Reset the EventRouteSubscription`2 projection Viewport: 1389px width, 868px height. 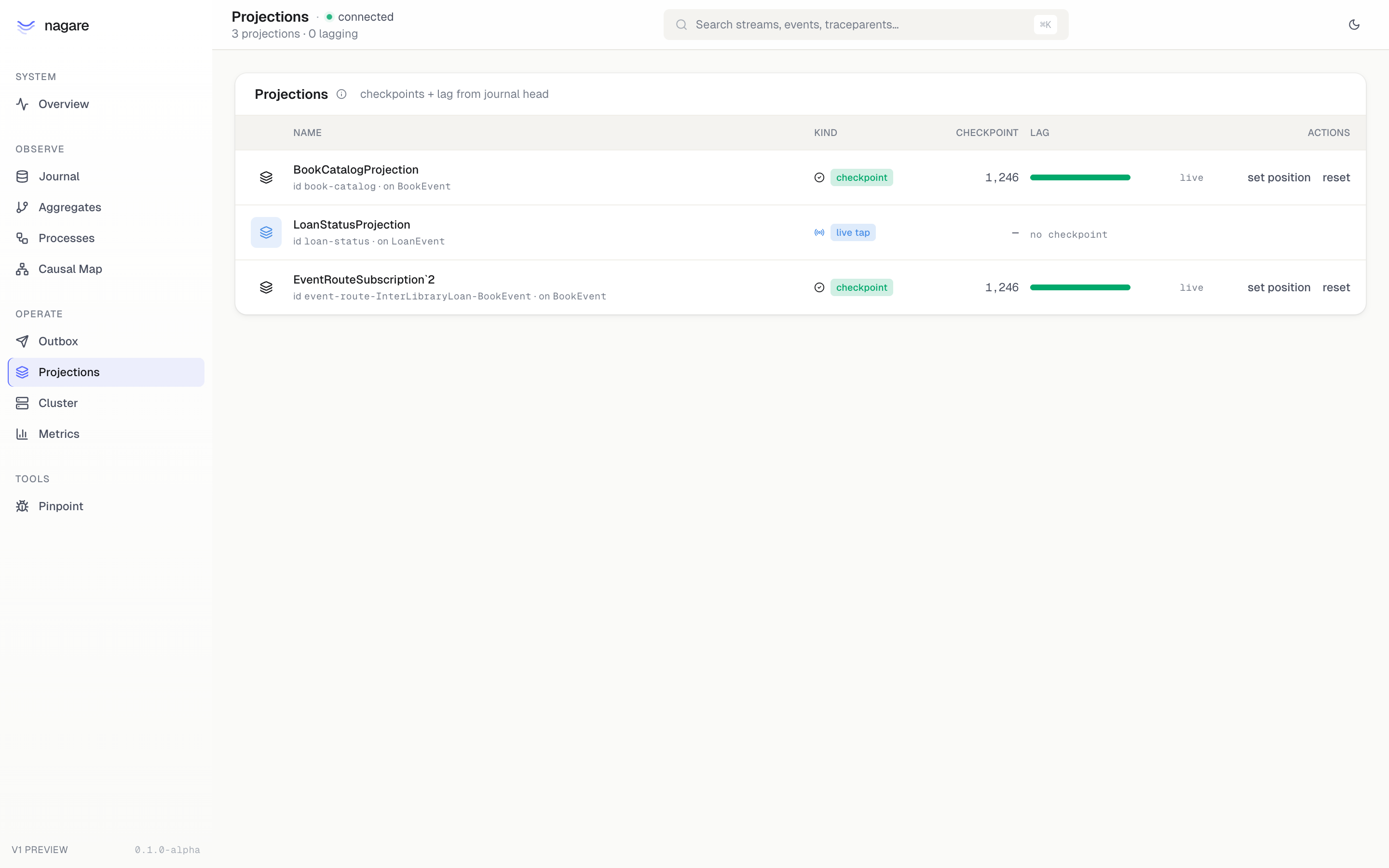click(x=1336, y=287)
